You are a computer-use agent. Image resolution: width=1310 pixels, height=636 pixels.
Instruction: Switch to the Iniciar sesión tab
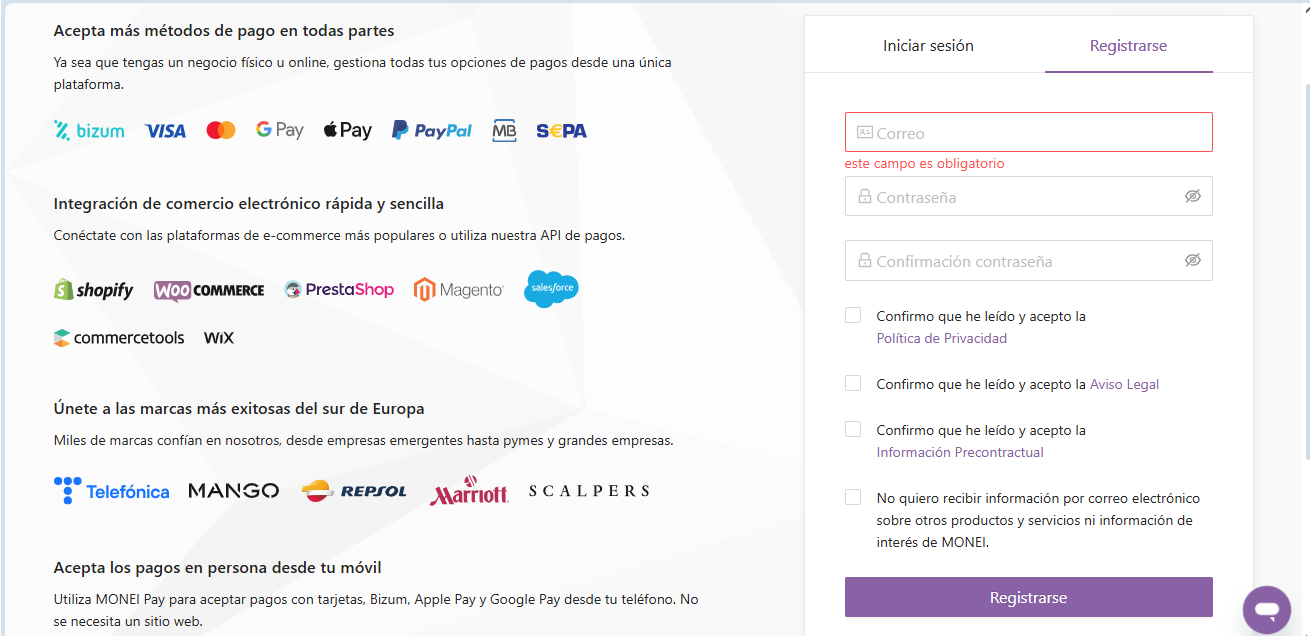(x=928, y=46)
